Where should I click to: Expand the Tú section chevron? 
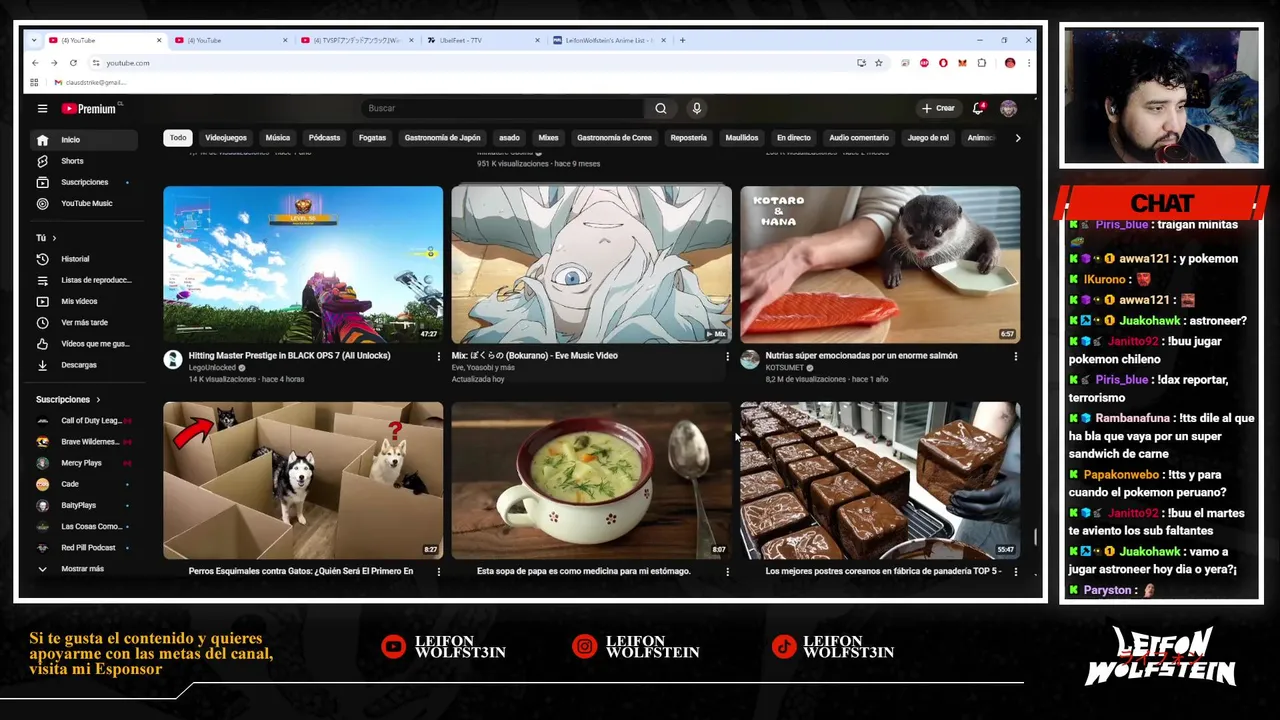tap(54, 238)
